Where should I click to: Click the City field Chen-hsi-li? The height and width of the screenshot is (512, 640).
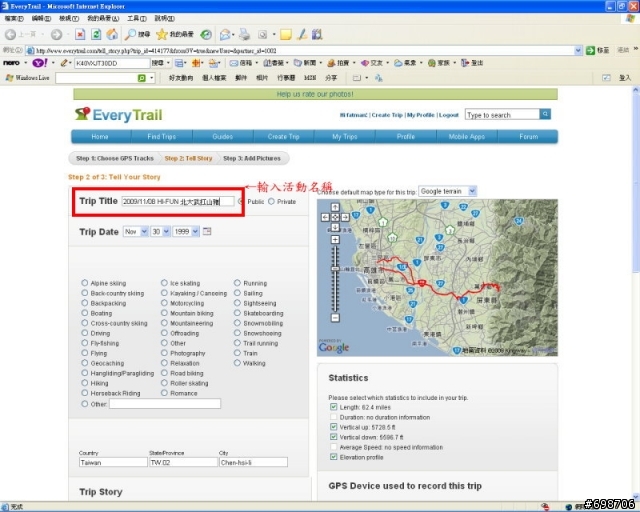click(253, 462)
